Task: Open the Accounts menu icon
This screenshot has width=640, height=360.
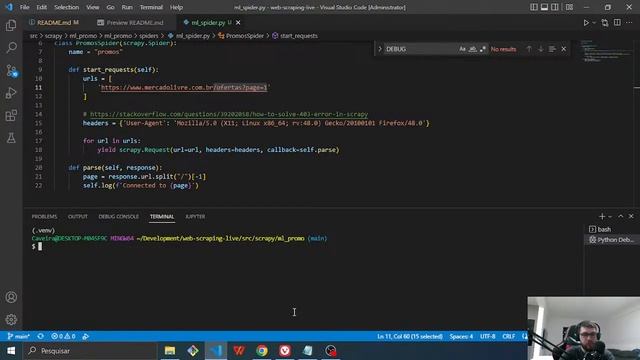Action: click(x=11, y=297)
